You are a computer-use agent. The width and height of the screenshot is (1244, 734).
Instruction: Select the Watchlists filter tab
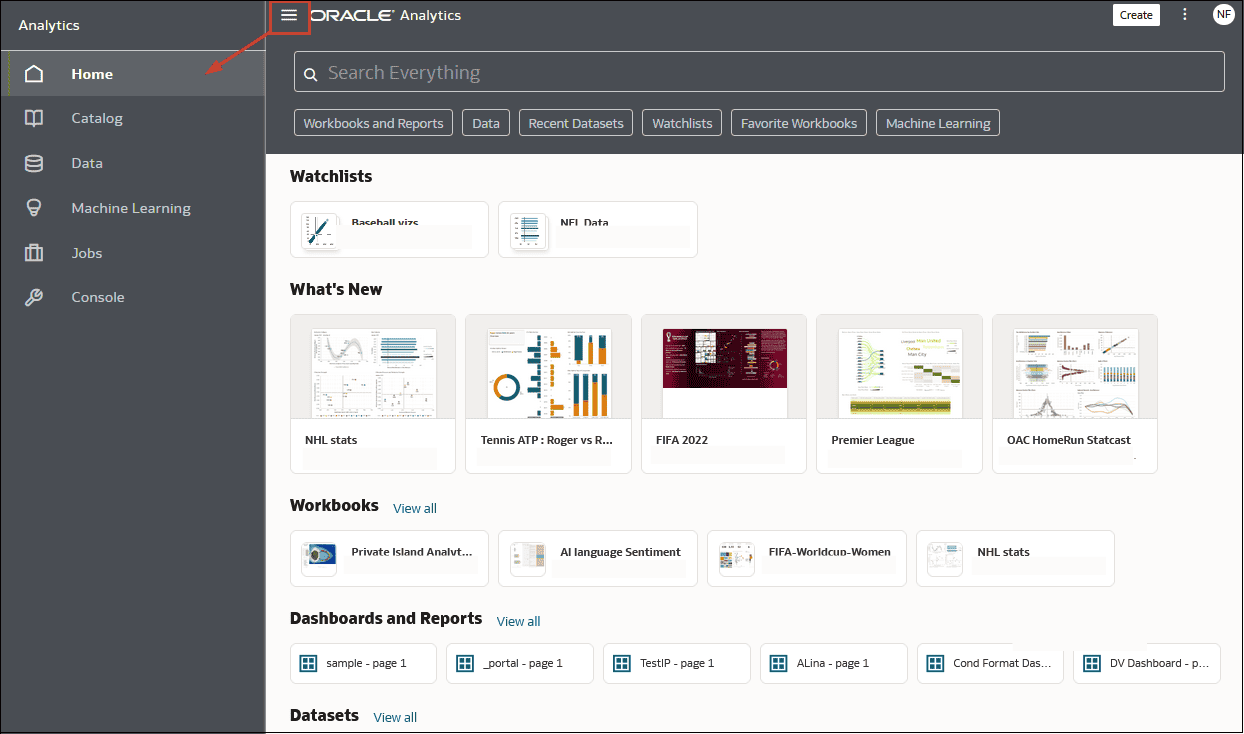[x=681, y=122]
